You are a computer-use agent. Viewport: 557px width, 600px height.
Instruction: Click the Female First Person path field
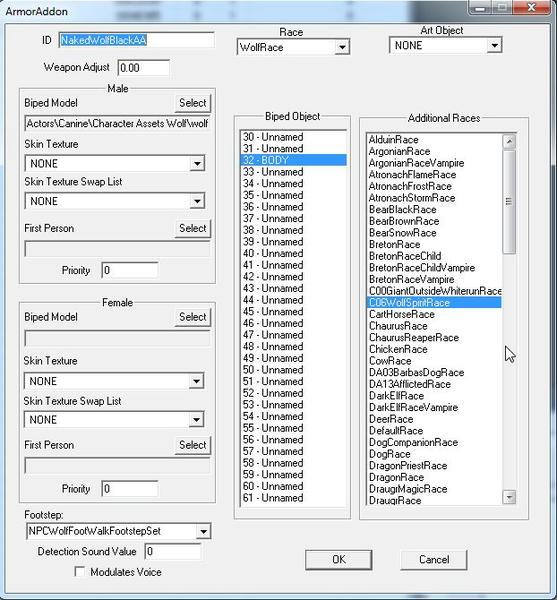(117, 465)
